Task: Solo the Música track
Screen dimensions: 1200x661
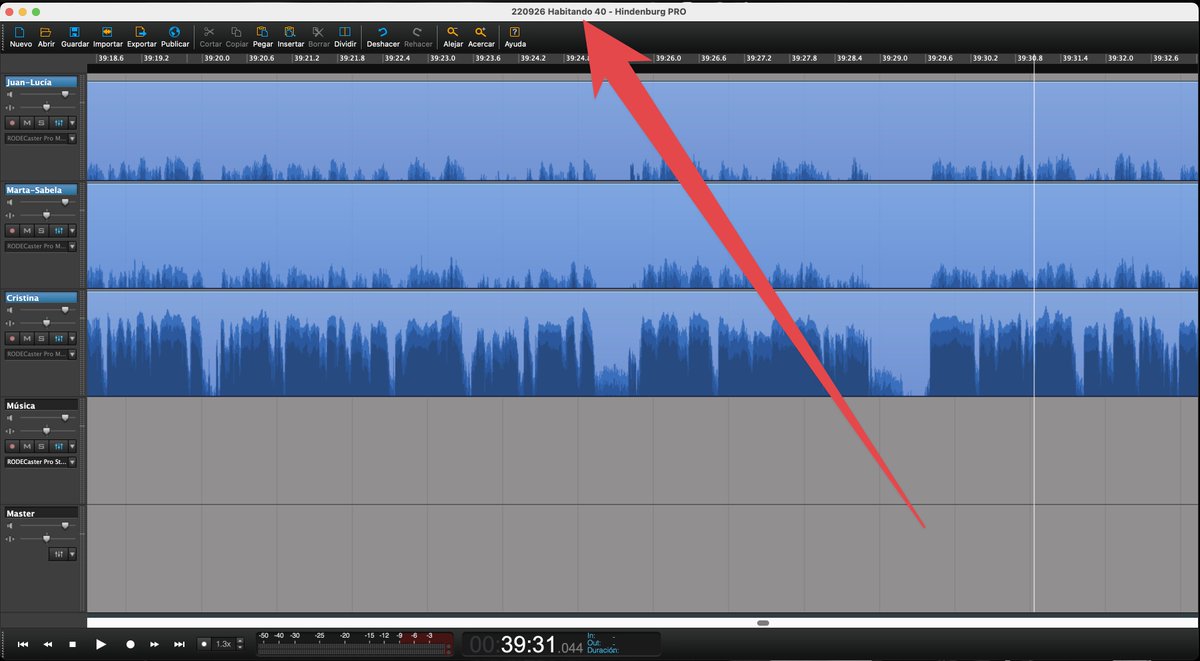Action: click(x=41, y=446)
